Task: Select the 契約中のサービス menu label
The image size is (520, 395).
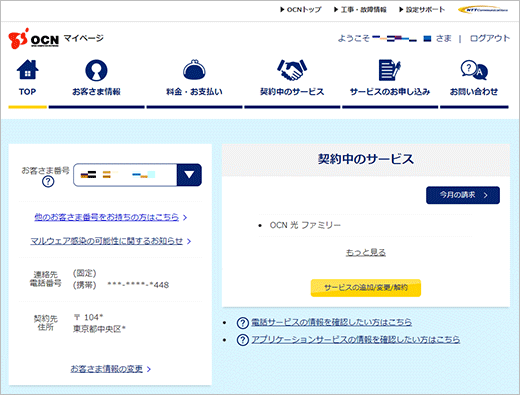Action: click(x=292, y=92)
